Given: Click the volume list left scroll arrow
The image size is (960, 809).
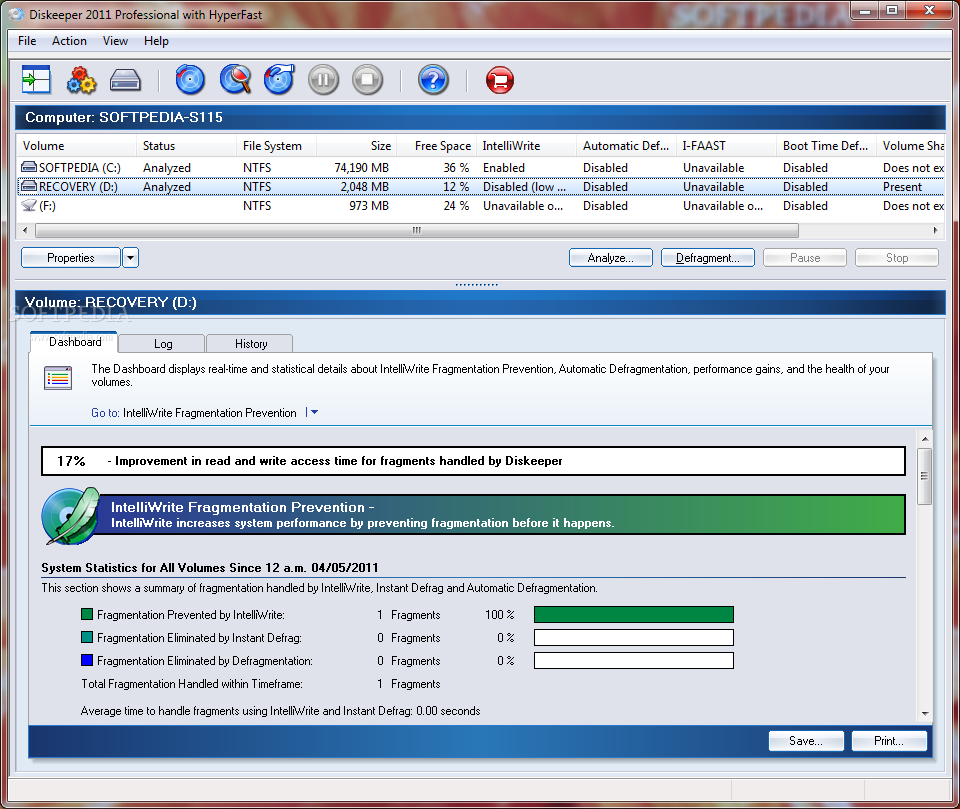Looking at the screenshot, I should click(x=24, y=230).
